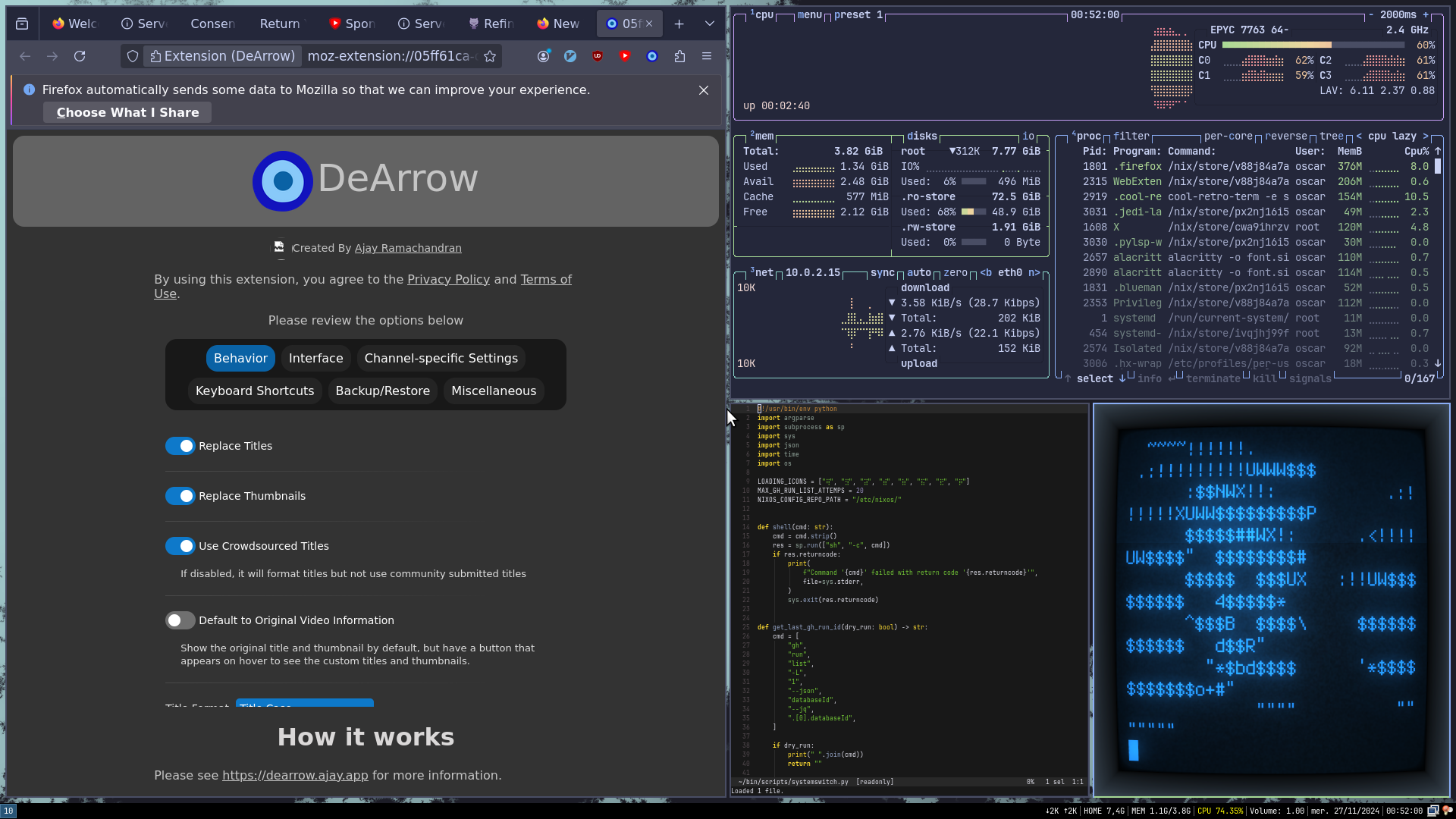Click the firefox process row in btop
The height and width of the screenshot is (819, 1456).
pyautogui.click(x=1255, y=167)
